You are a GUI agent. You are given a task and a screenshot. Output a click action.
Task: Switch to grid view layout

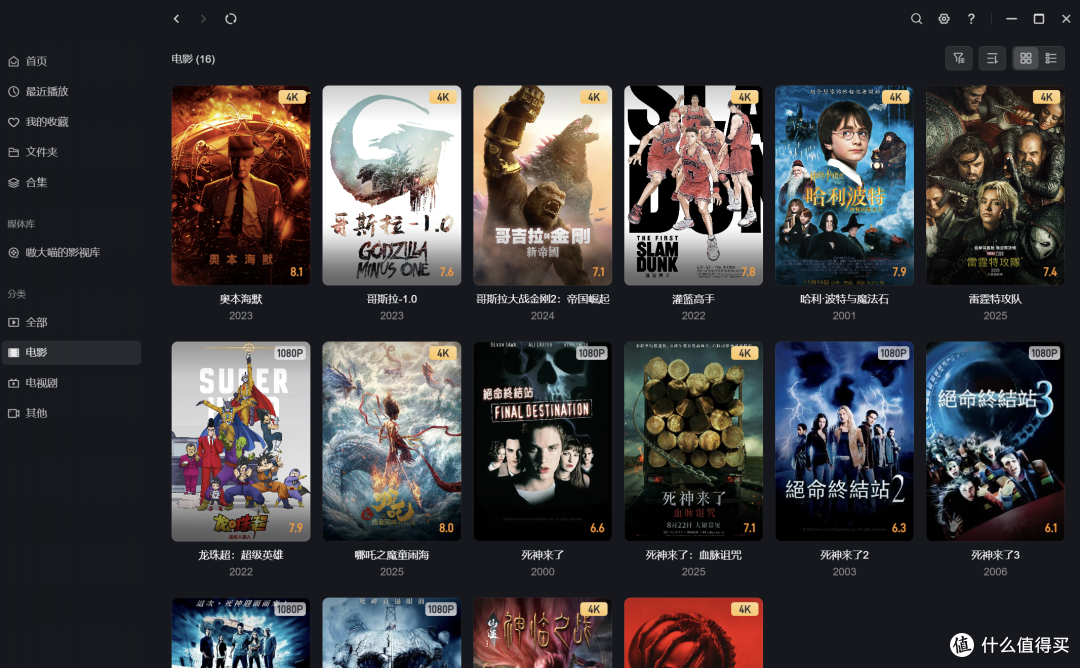coord(1026,59)
